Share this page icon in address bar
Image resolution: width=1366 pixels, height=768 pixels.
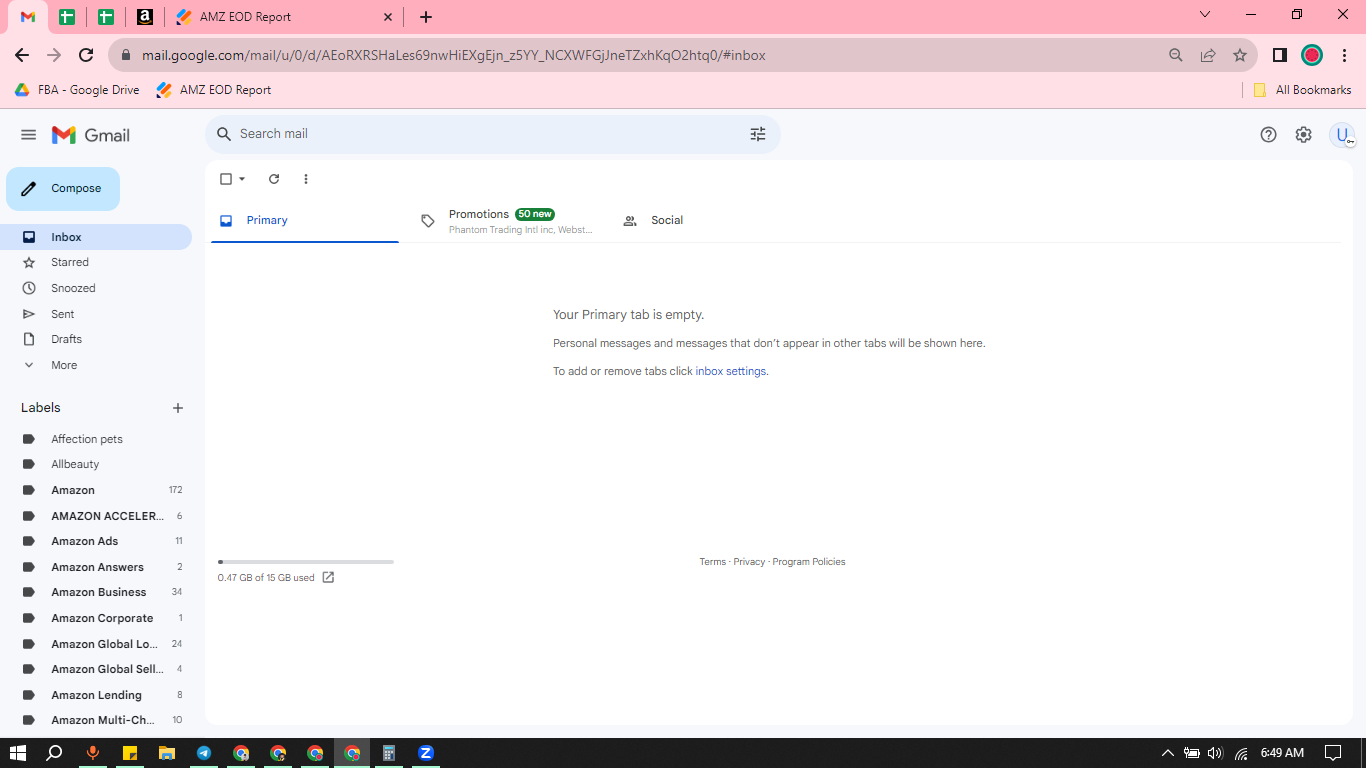(1208, 55)
